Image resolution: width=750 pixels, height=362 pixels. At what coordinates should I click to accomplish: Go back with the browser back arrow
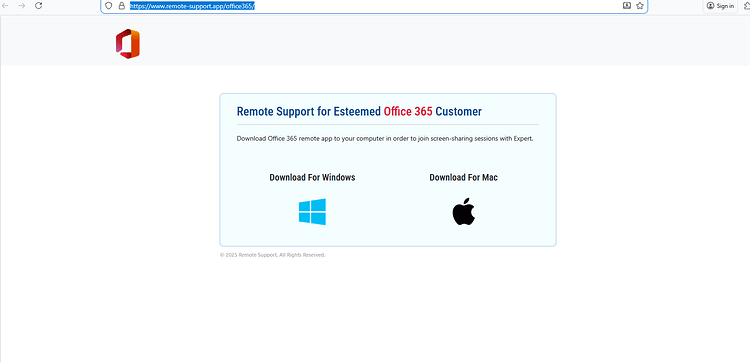pyautogui.click(x=6, y=6)
